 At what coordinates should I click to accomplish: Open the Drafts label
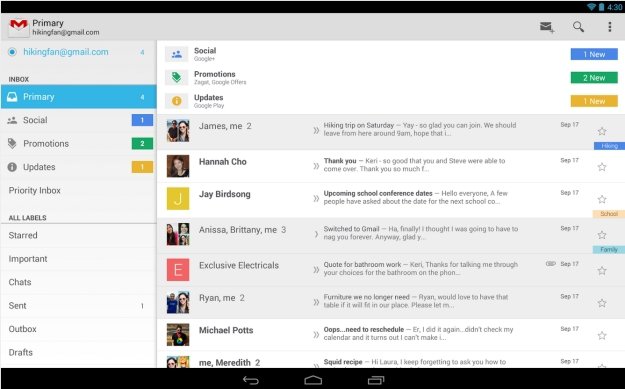tap(79, 353)
